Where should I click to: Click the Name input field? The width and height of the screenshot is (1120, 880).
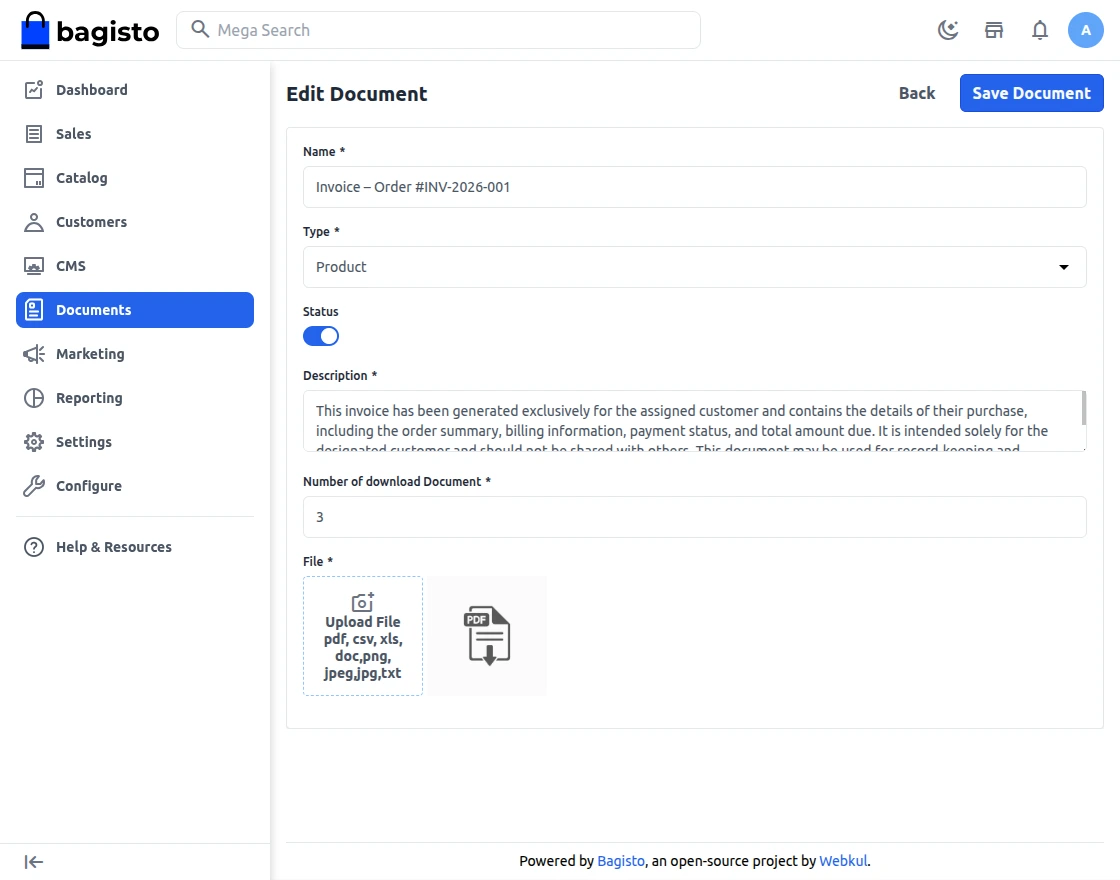pos(694,187)
